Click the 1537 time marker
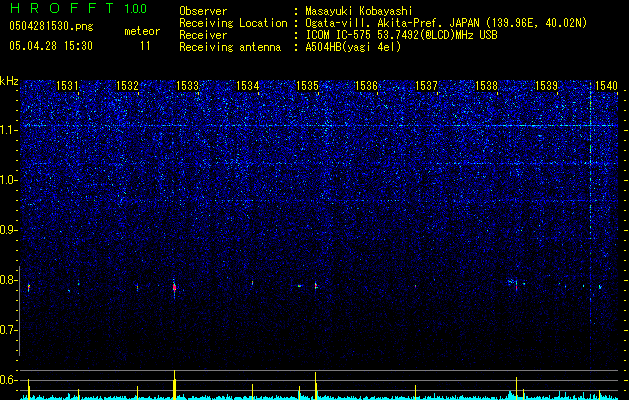This screenshot has height=400, width=629. [x=426, y=85]
